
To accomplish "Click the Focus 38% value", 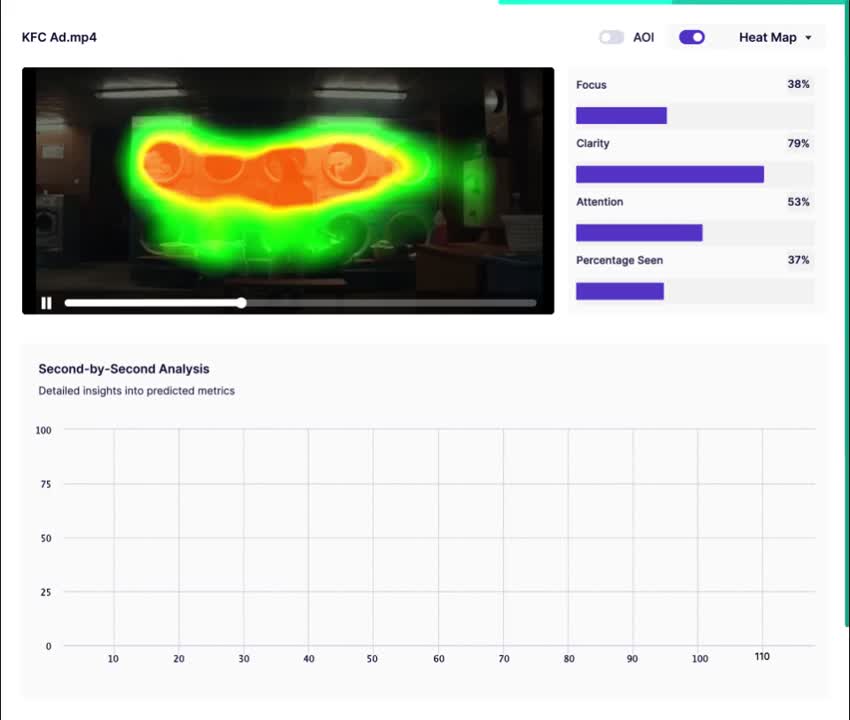I will (798, 84).
